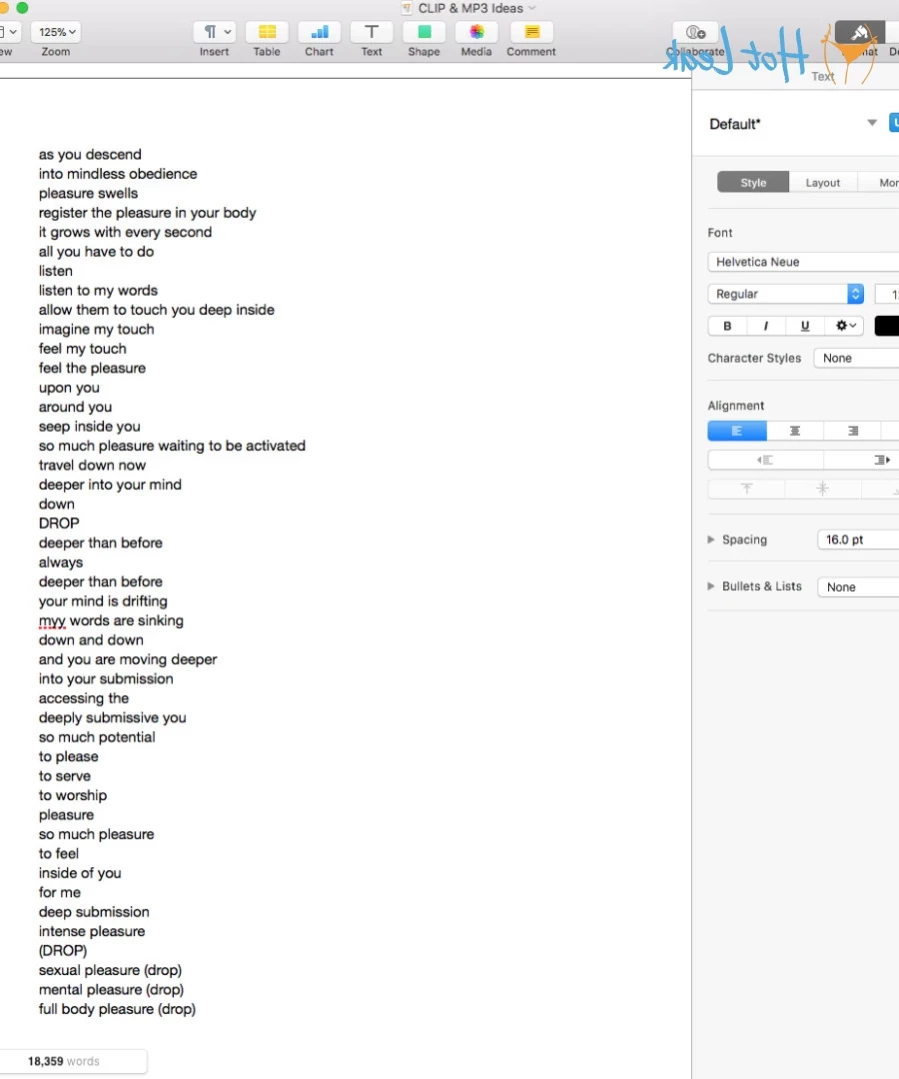This screenshot has width=899, height=1079.
Task: Toggle Bold formatting button
Action: [x=727, y=326]
